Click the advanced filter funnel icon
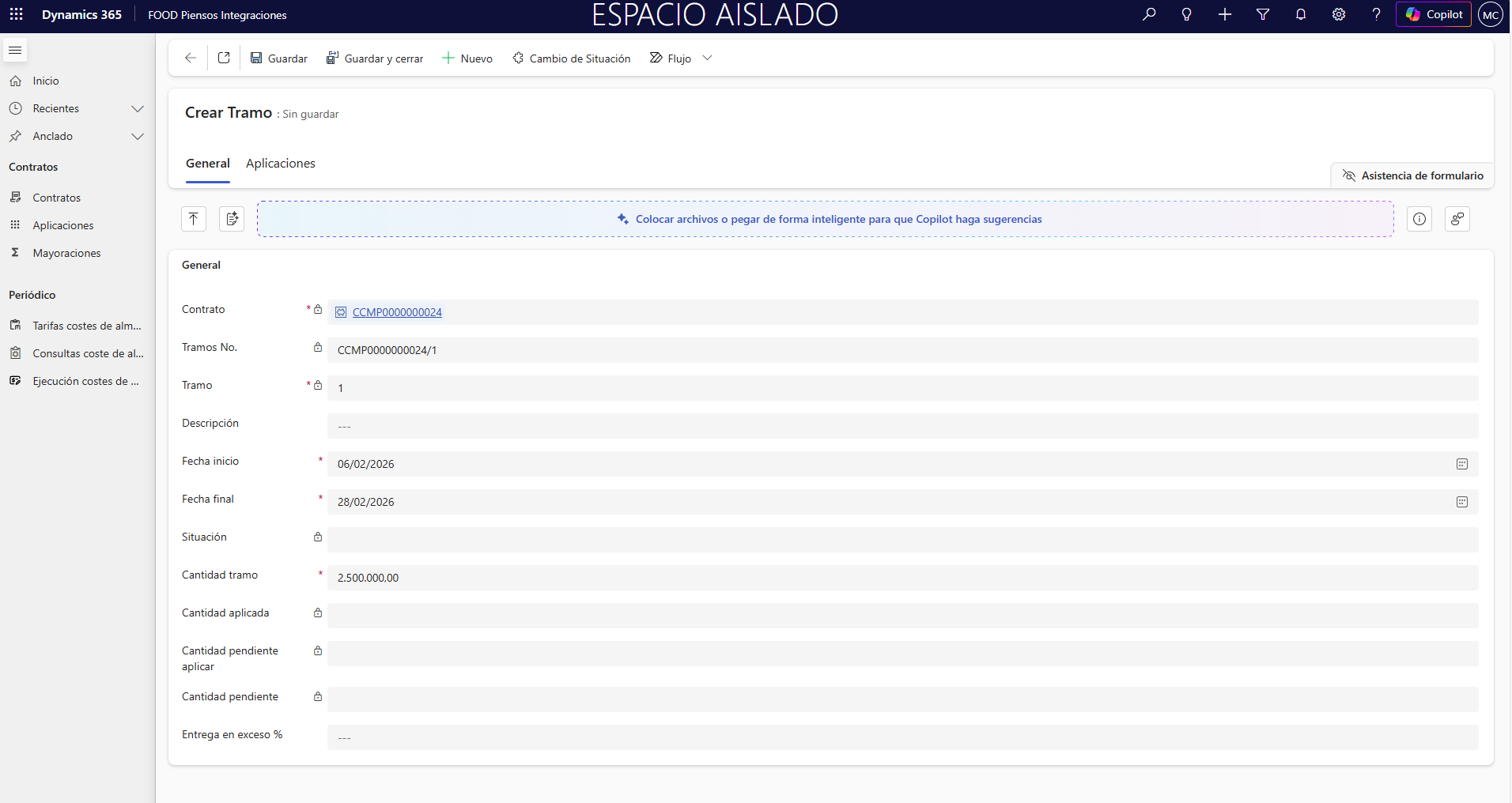The width and height of the screenshot is (1512, 803). [1262, 14]
